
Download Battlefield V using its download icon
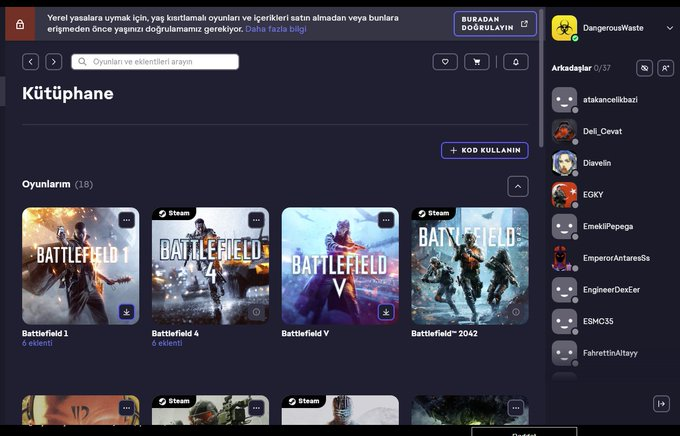pyautogui.click(x=386, y=312)
